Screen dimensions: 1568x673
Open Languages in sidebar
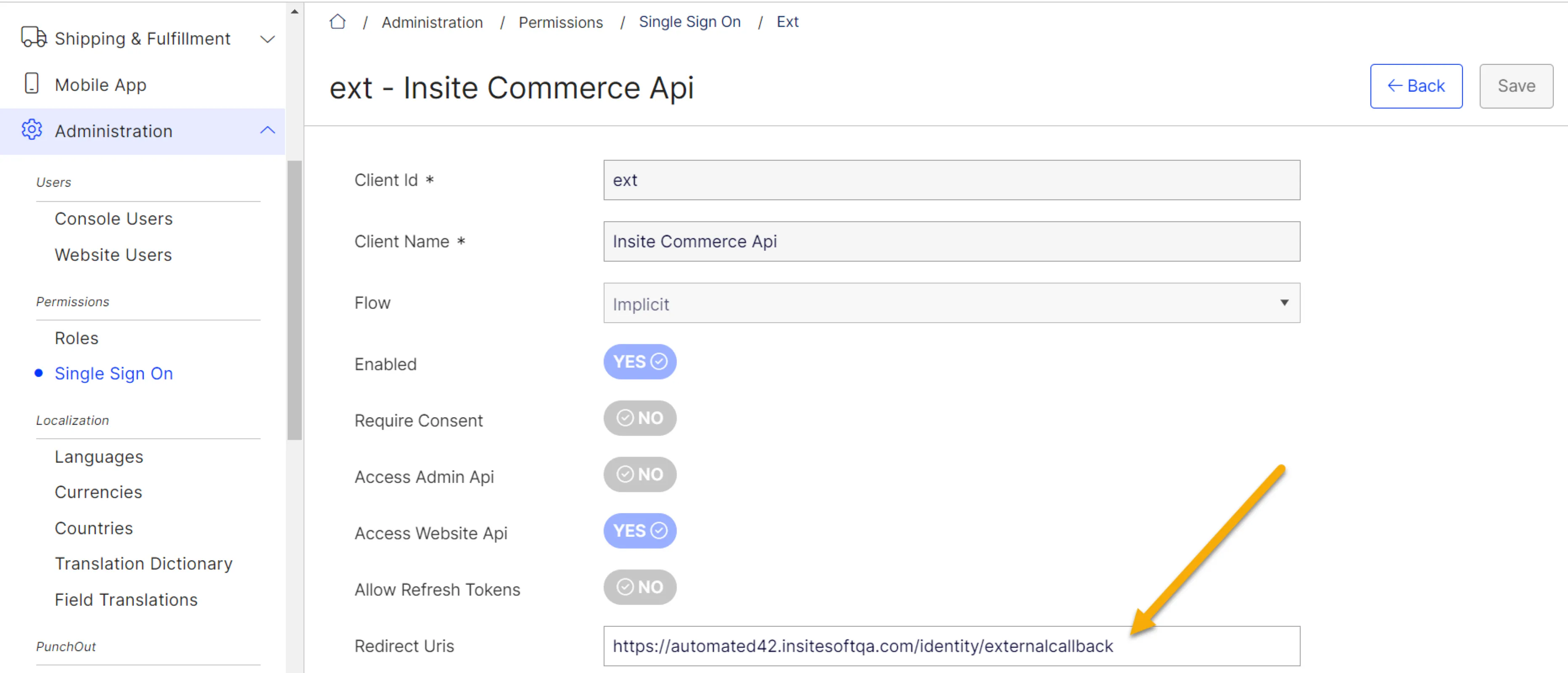click(99, 457)
